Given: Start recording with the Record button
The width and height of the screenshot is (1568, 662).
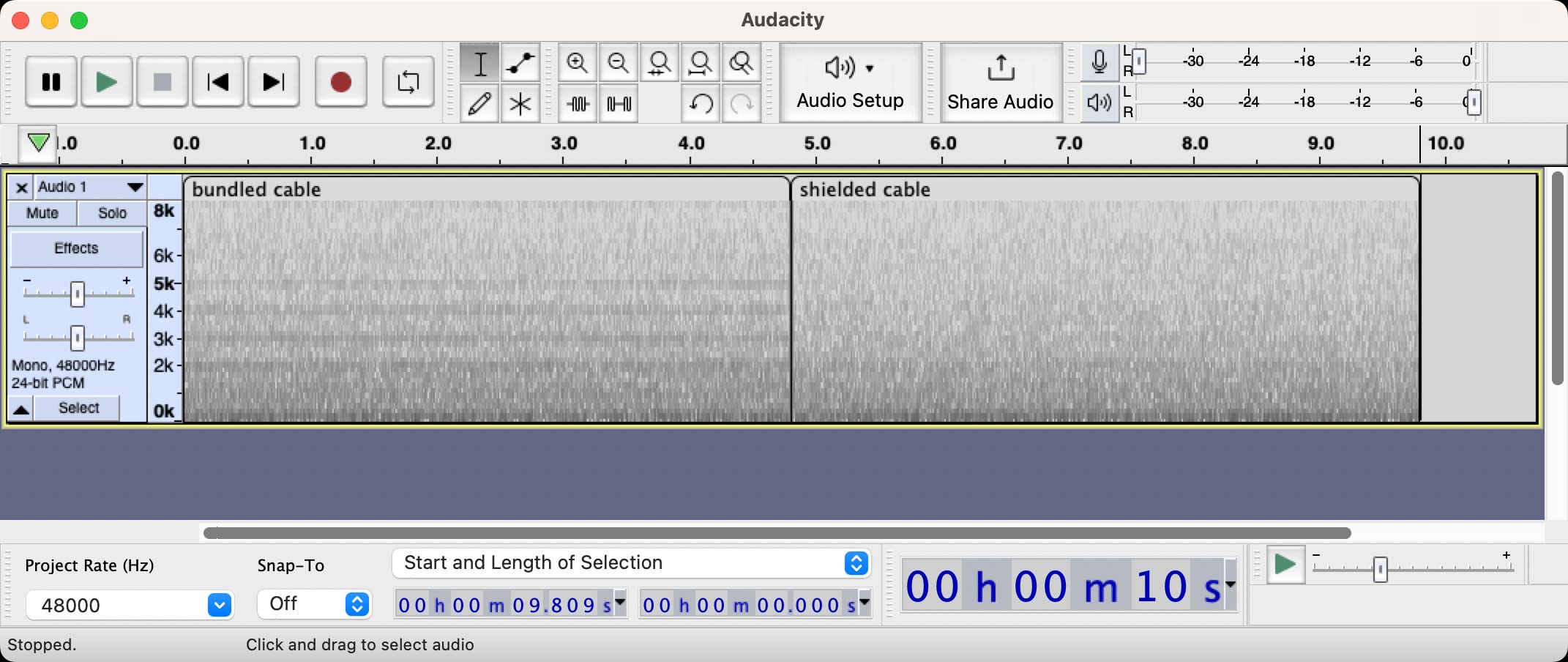Looking at the screenshot, I should click(341, 82).
